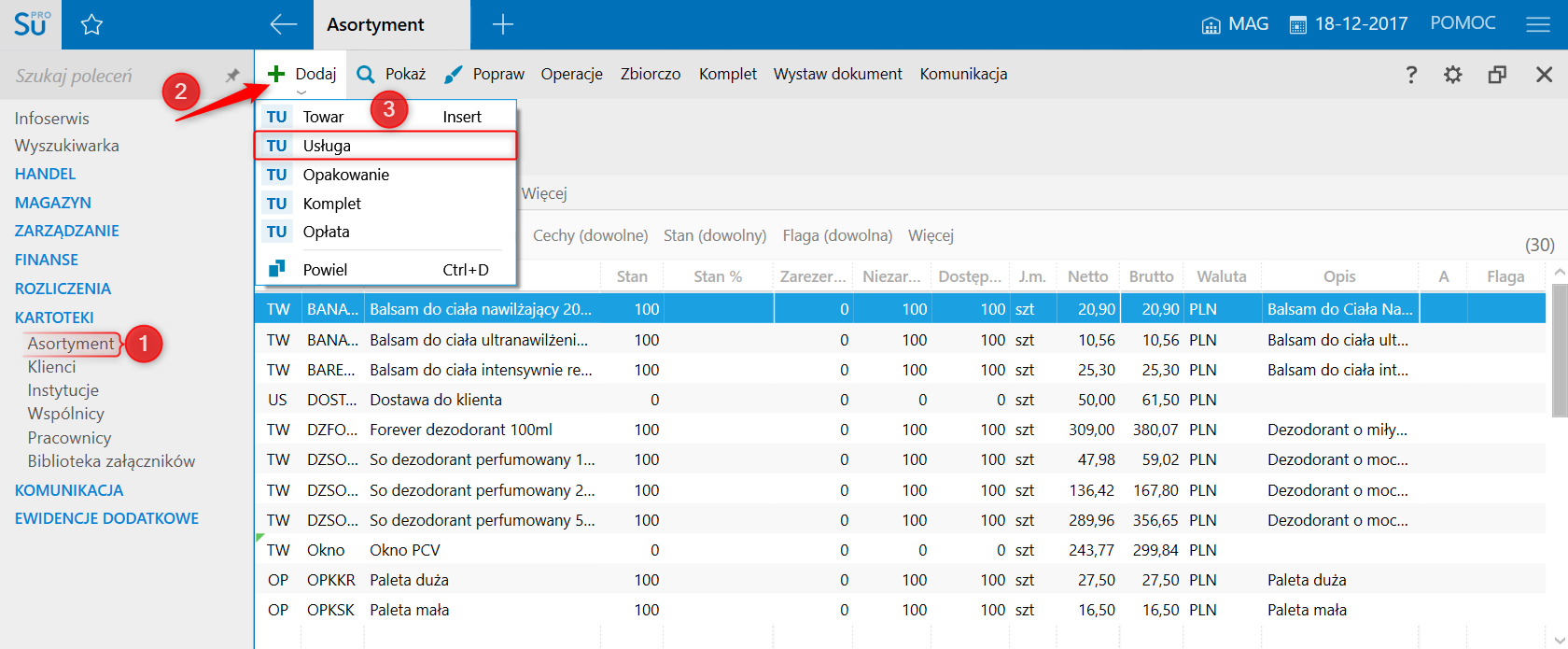Open the Zbiorczo toolbar menu
The image size is (1568, 649).
pos(651,74)
